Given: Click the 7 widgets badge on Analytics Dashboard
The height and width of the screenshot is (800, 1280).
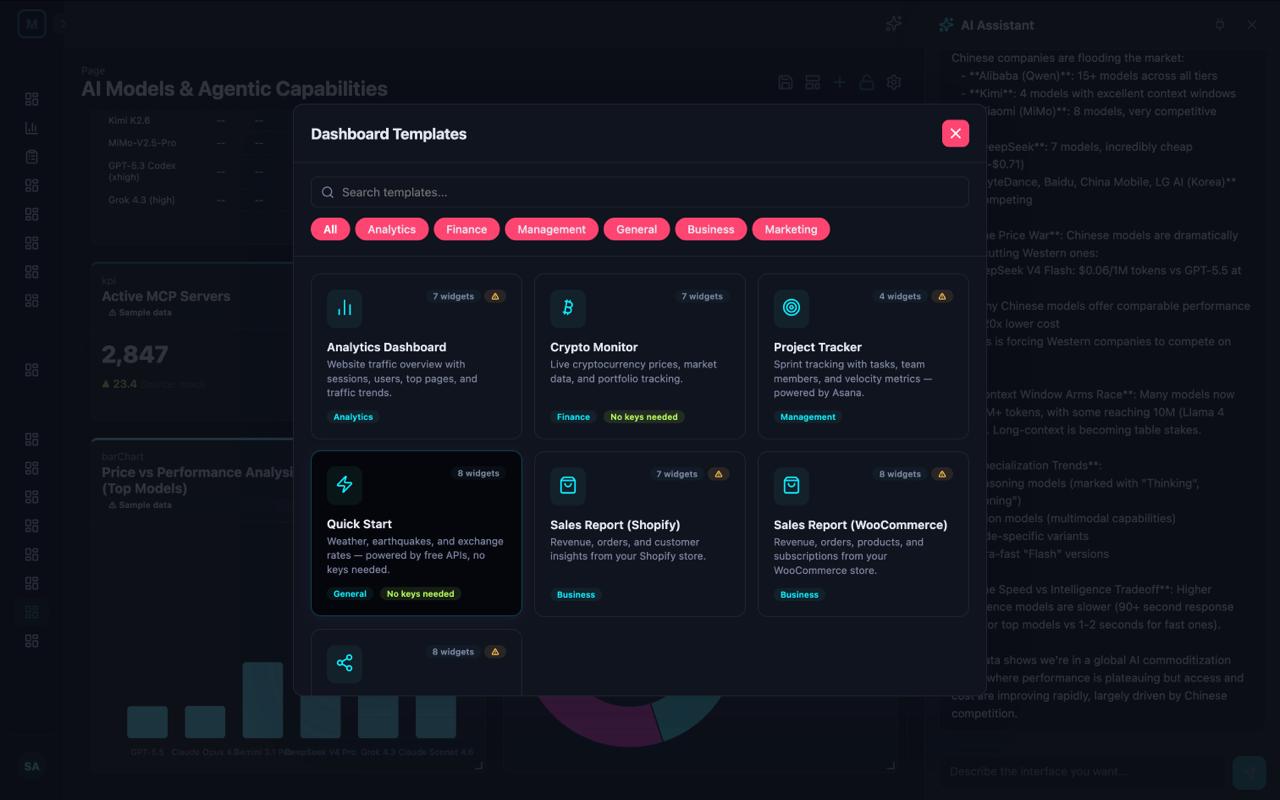Looking at the screenshot, I should tap(453, 296).
